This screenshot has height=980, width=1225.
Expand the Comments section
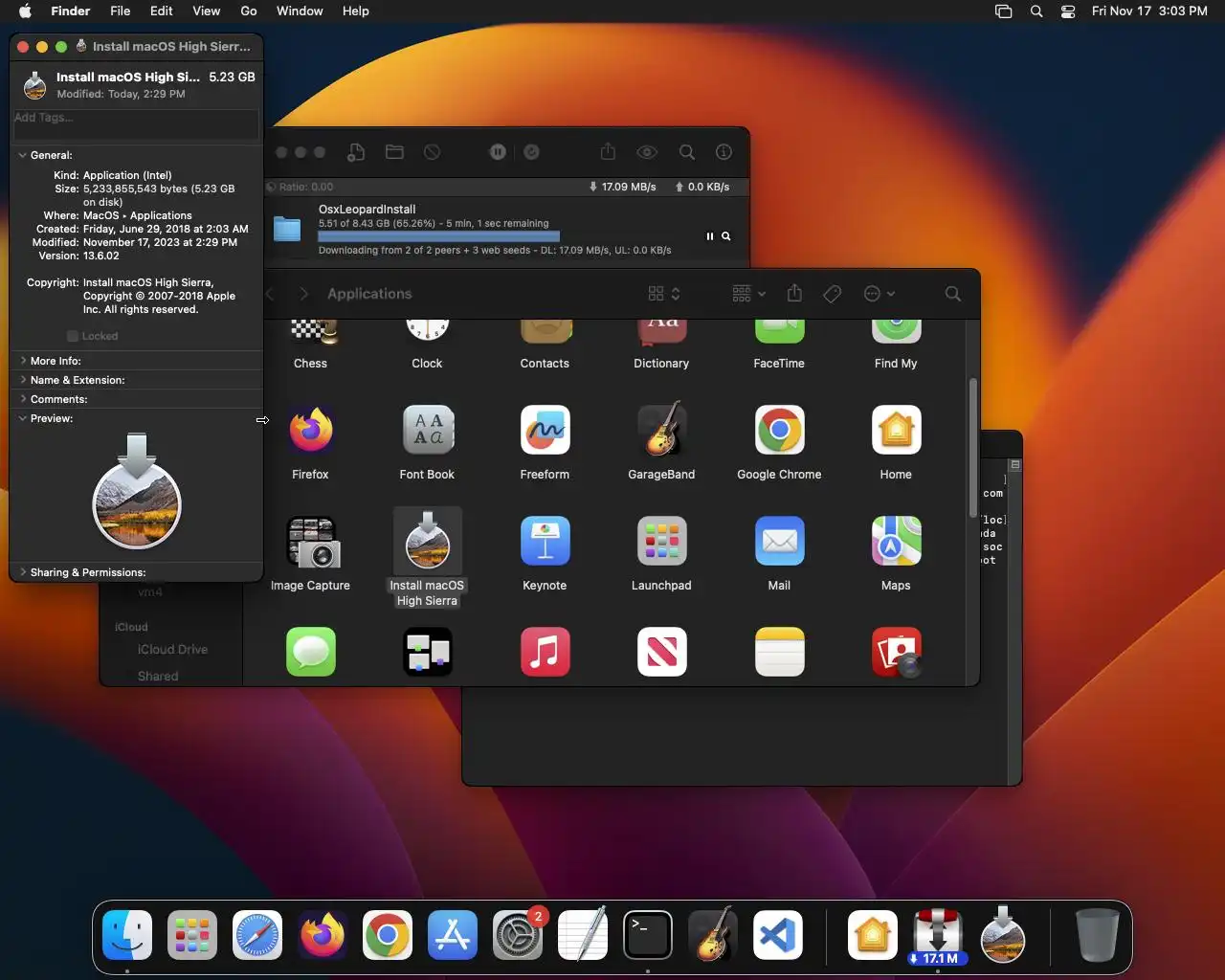coord(22,399)
